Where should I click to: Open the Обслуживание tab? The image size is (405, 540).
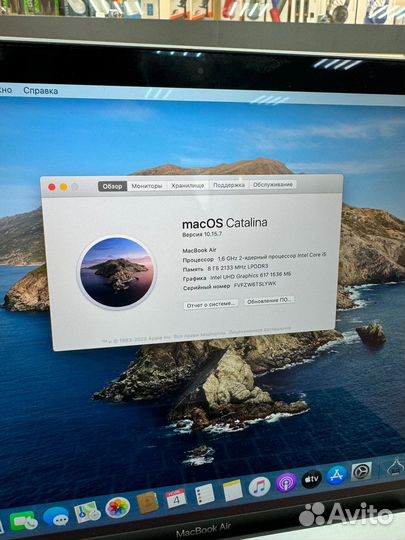point(273,184)
